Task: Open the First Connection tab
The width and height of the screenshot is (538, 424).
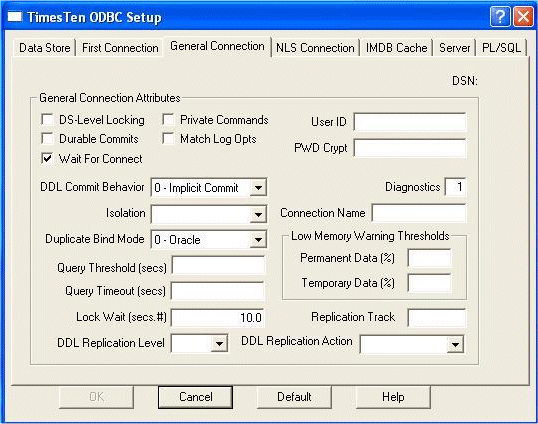Action: point(120,48)
